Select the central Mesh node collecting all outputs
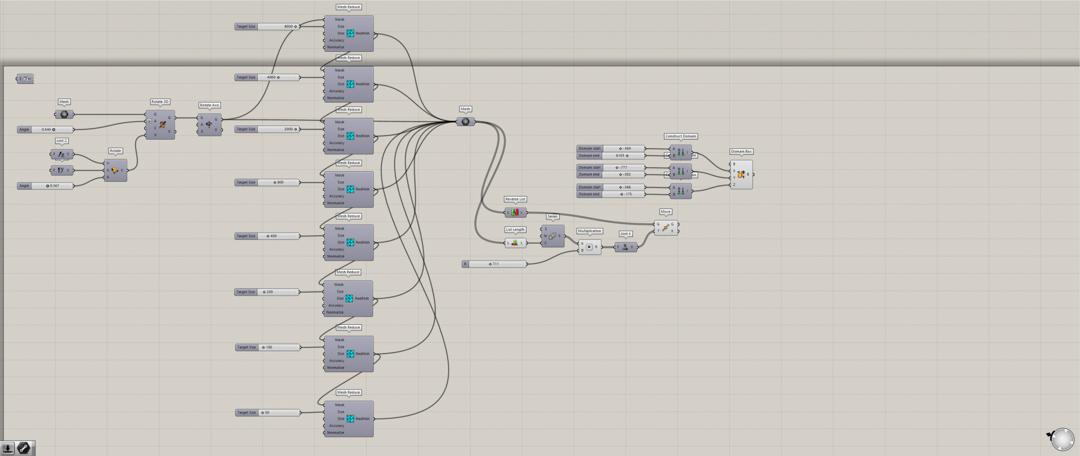The height and width of the screenshot is (456, 1080). tap(465, 122)
